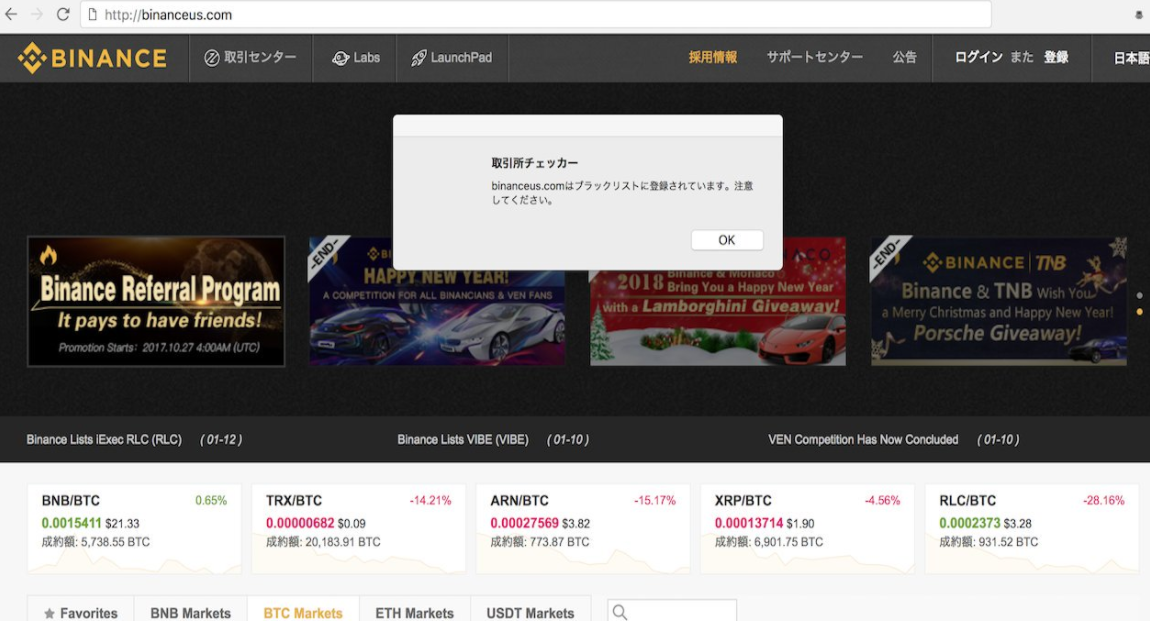Open the XRP/BTC ticker card
Viewport: 1150px width, 621px height.
(807, 528)
